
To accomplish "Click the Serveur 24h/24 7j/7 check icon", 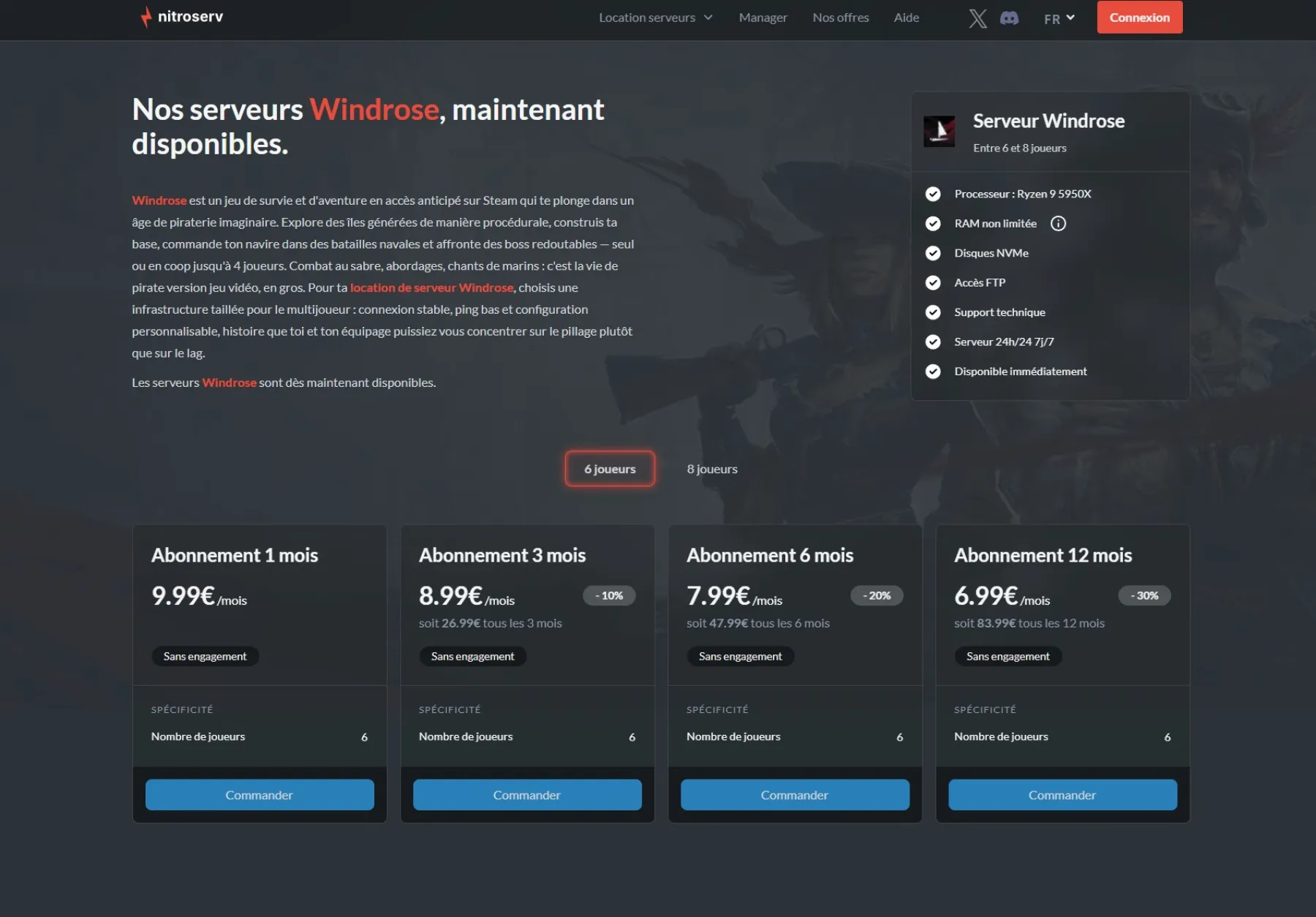I will (x=933, y=341).
